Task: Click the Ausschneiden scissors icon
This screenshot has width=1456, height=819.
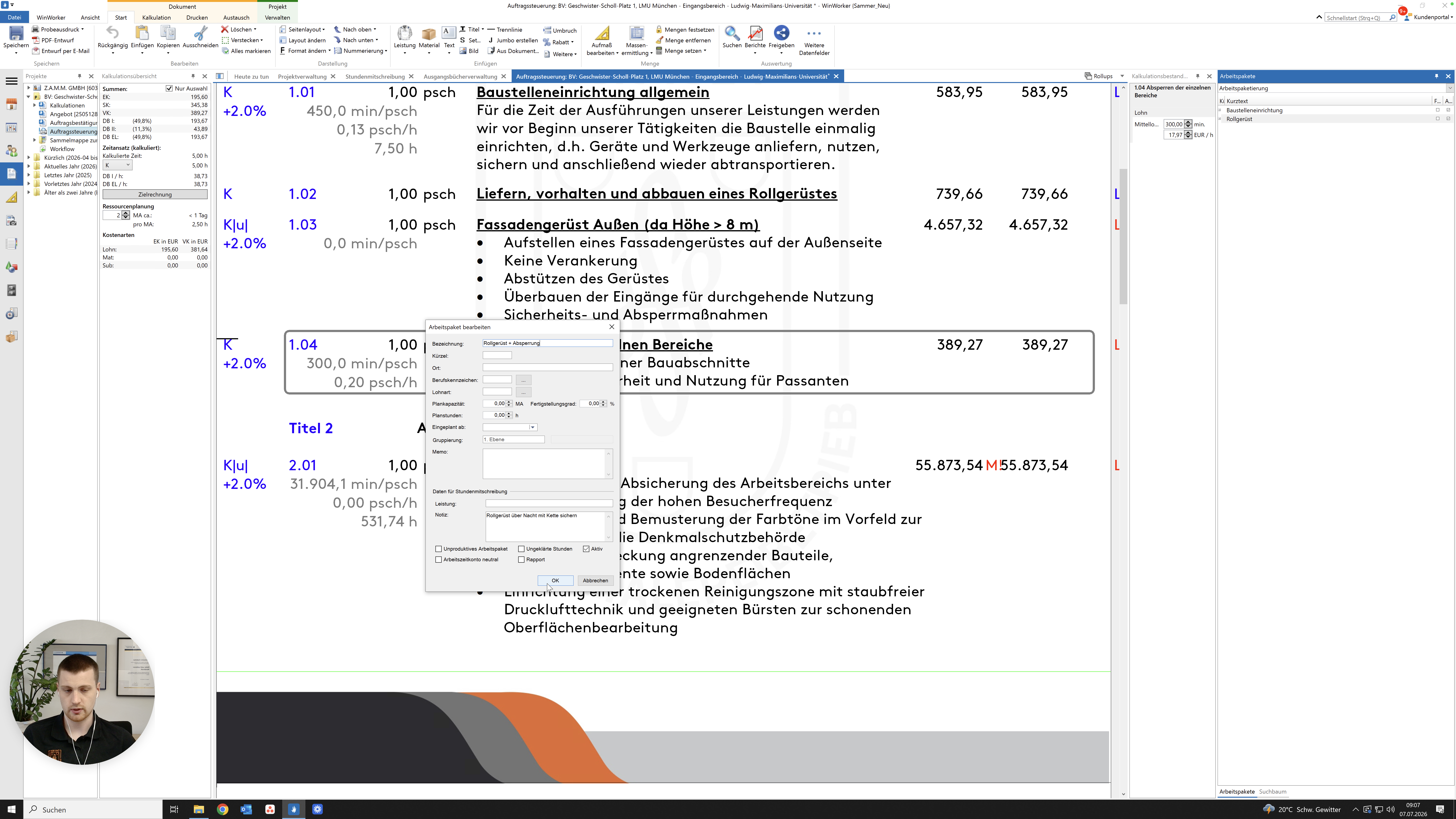Action: [200, 34]
